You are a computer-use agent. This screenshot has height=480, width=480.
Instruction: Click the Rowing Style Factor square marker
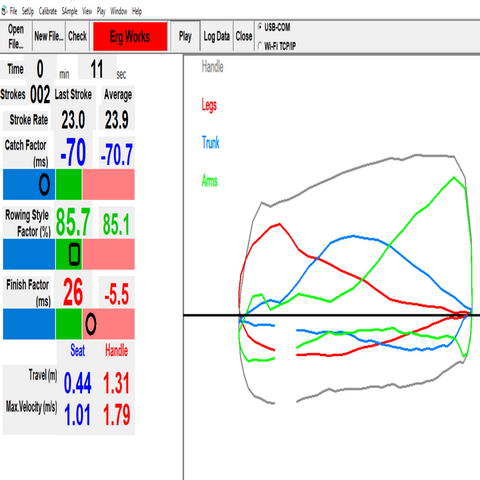[x=74, y=254]
